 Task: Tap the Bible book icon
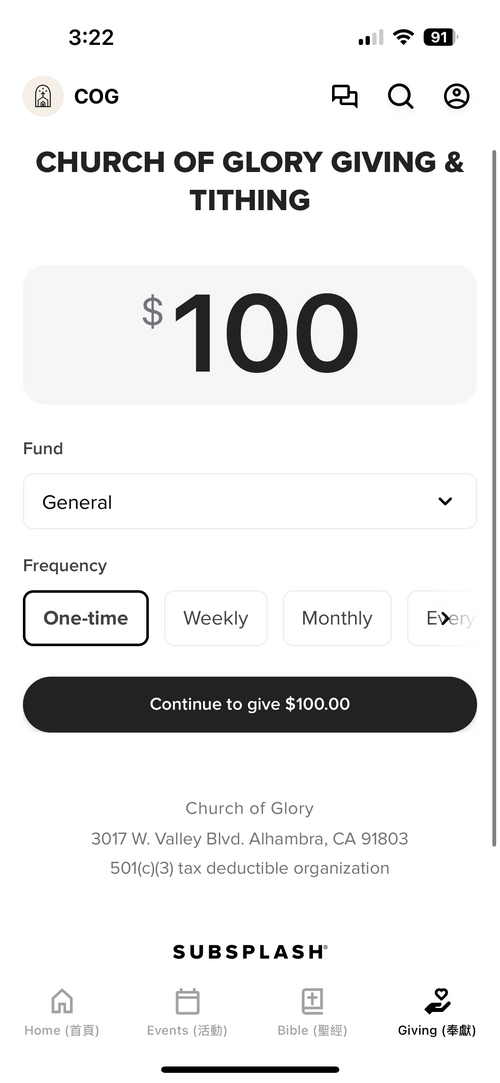tap(312, 1000)
